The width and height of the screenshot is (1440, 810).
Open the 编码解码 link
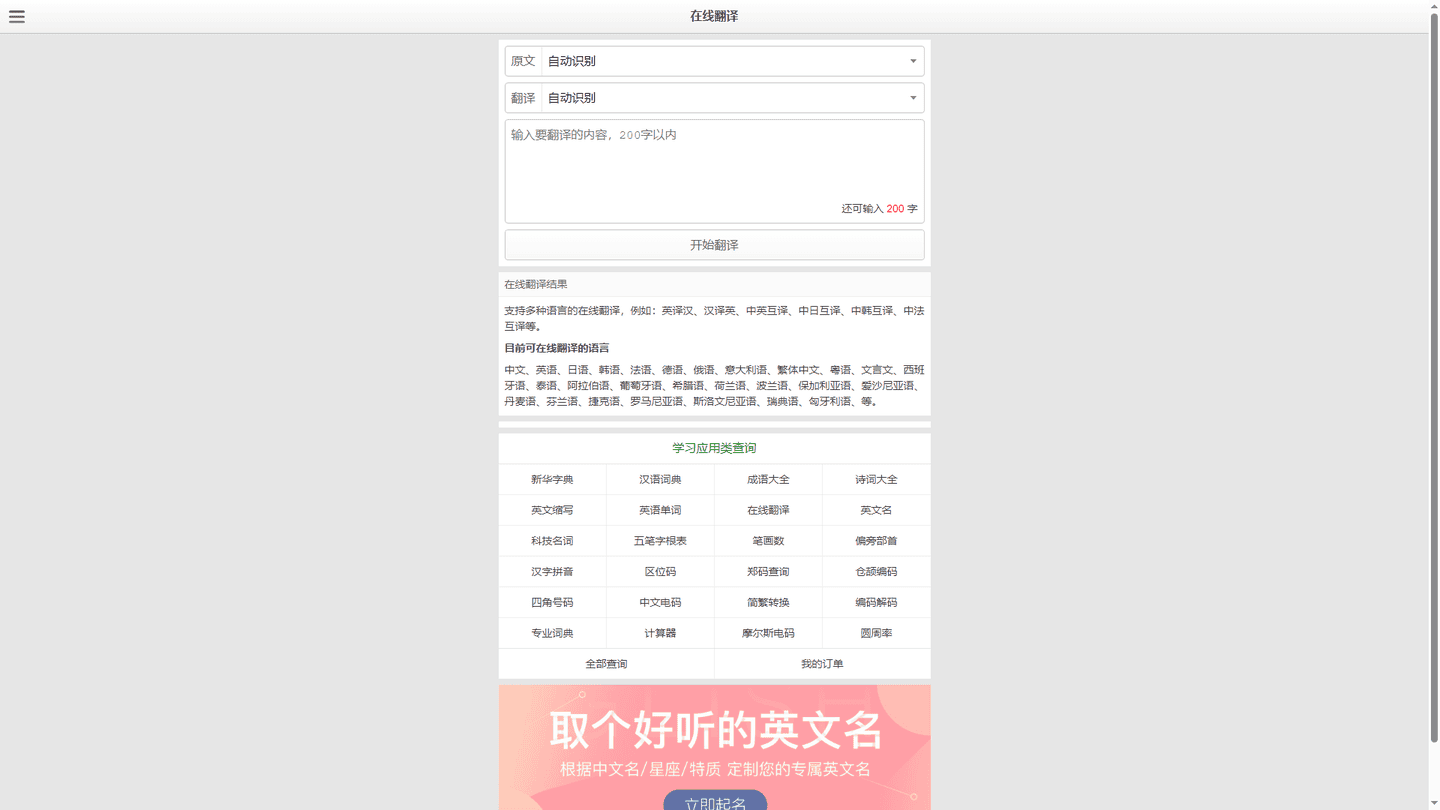pyautogui.click(x=876, y=603)
